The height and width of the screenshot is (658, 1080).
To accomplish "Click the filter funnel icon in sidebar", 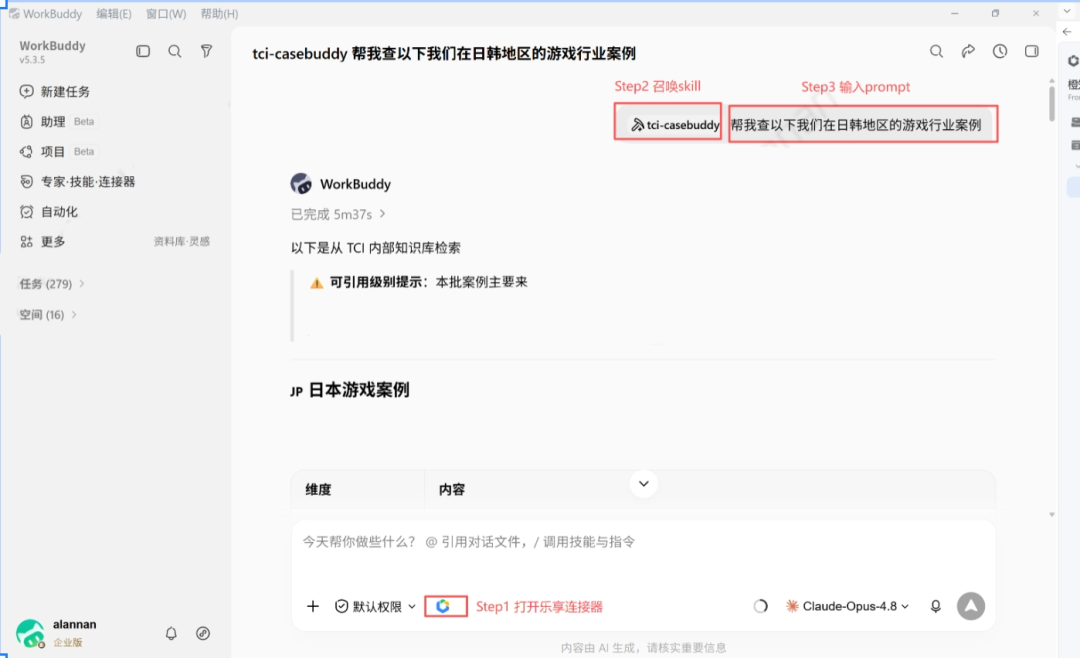I will coord(207,51).
